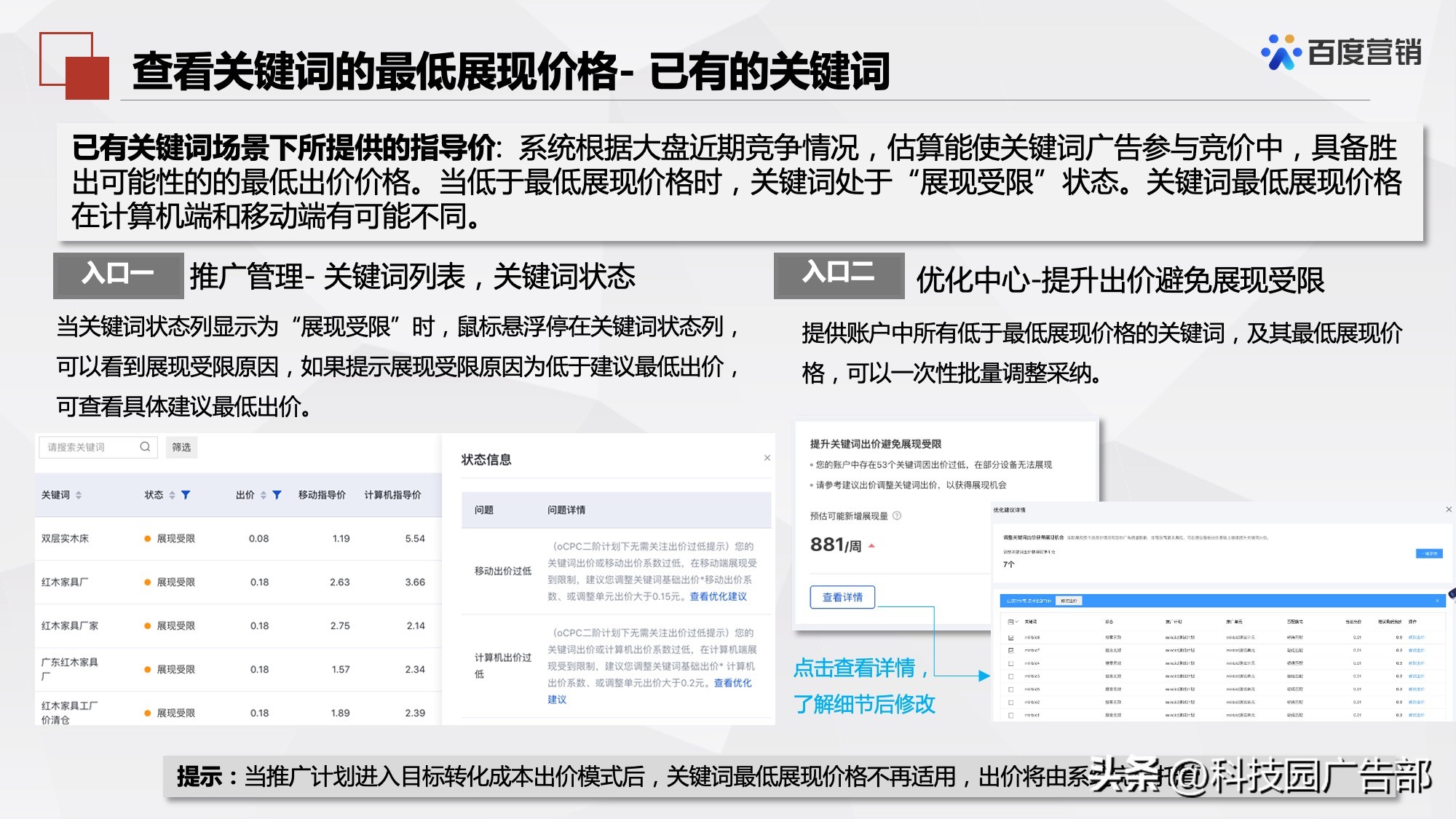
Task: Click the sort arrows beside 关键词 column header
Action: [78, 495]
